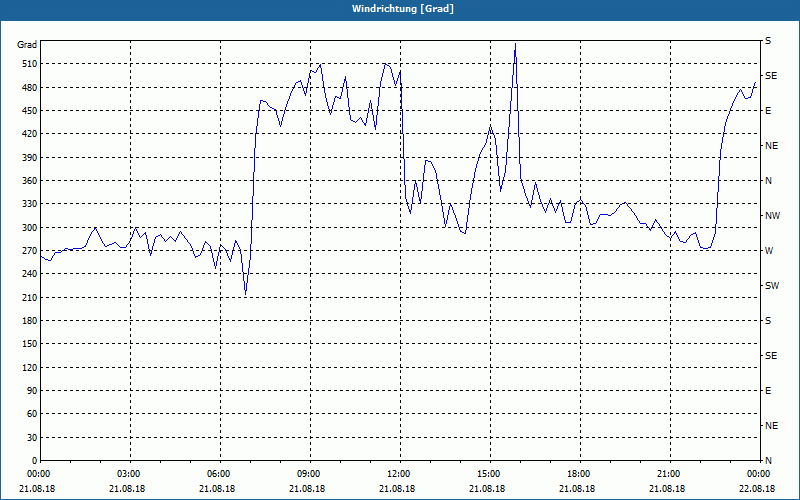This screenshot has height=500, width=800.
Task: Click the '00:00' label above date 21.08.18
Action: [41, 474]
